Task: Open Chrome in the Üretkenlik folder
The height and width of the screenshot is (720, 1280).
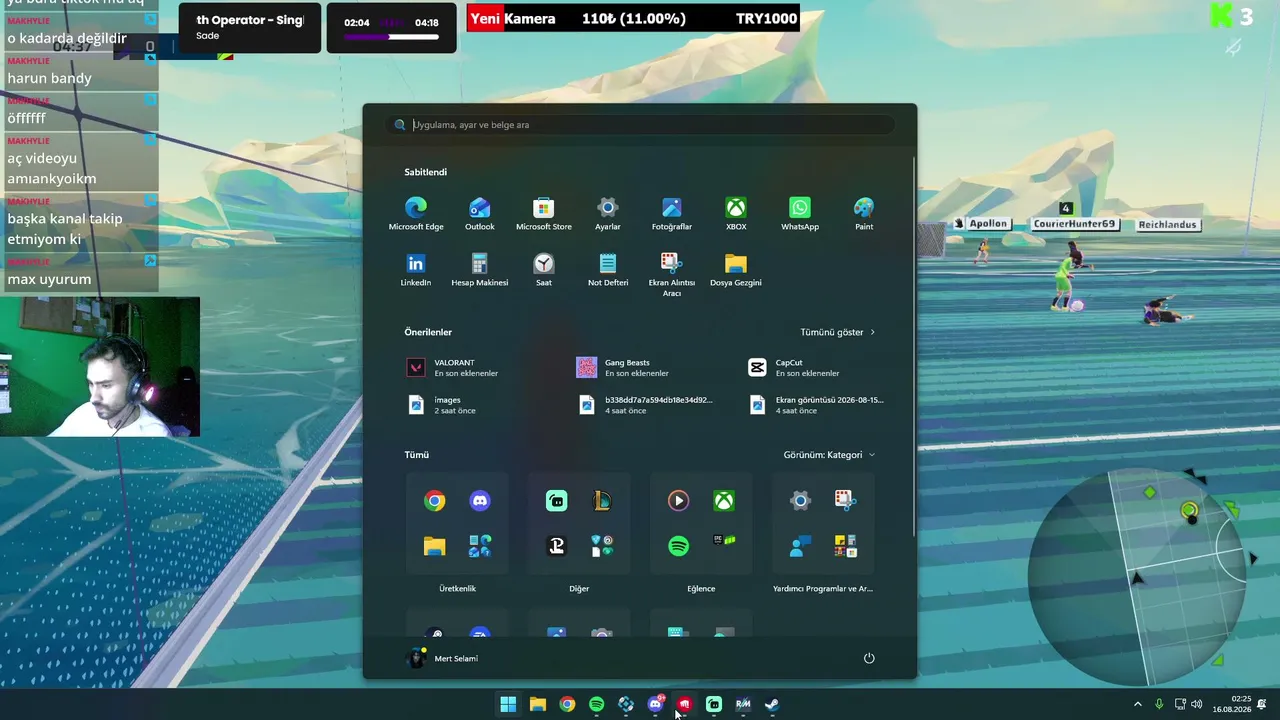Action: click(x=434, y=501)
